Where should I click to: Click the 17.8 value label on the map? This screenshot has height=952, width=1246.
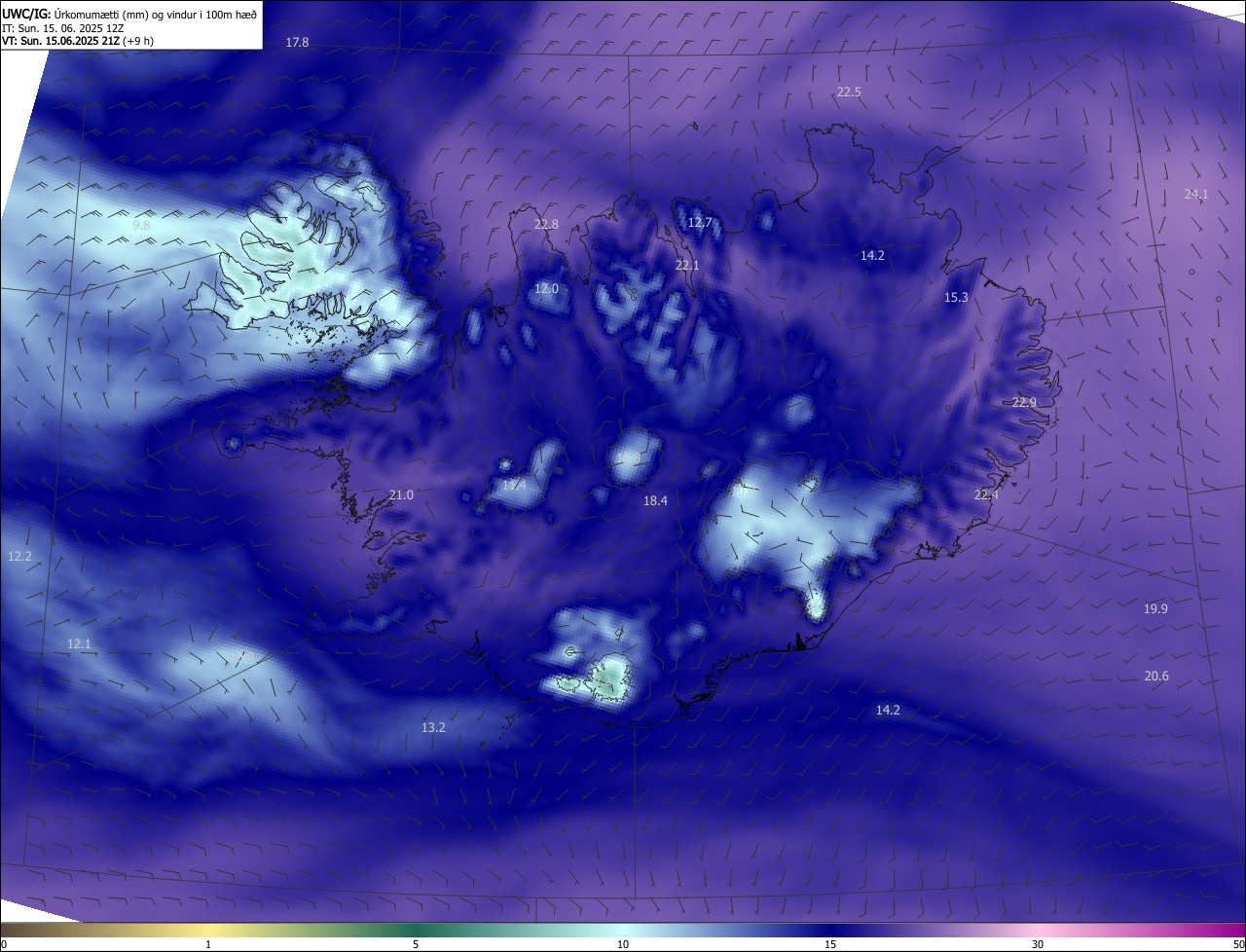(297, 43)
